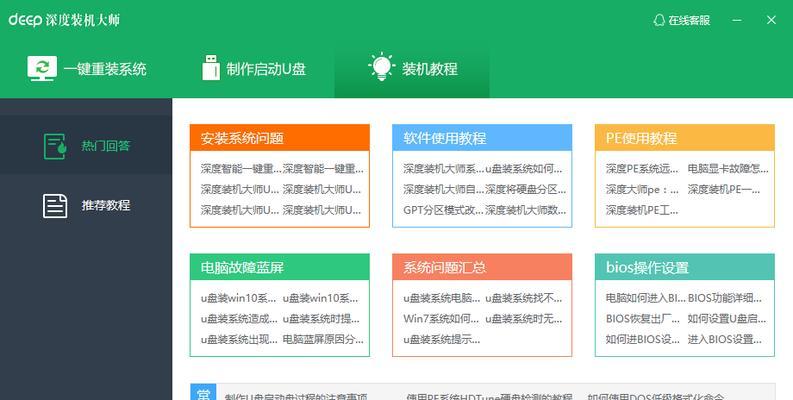Screen dimensions: 793x400
Task: Click the bios操作设置 card header
Action: point(685,267)
